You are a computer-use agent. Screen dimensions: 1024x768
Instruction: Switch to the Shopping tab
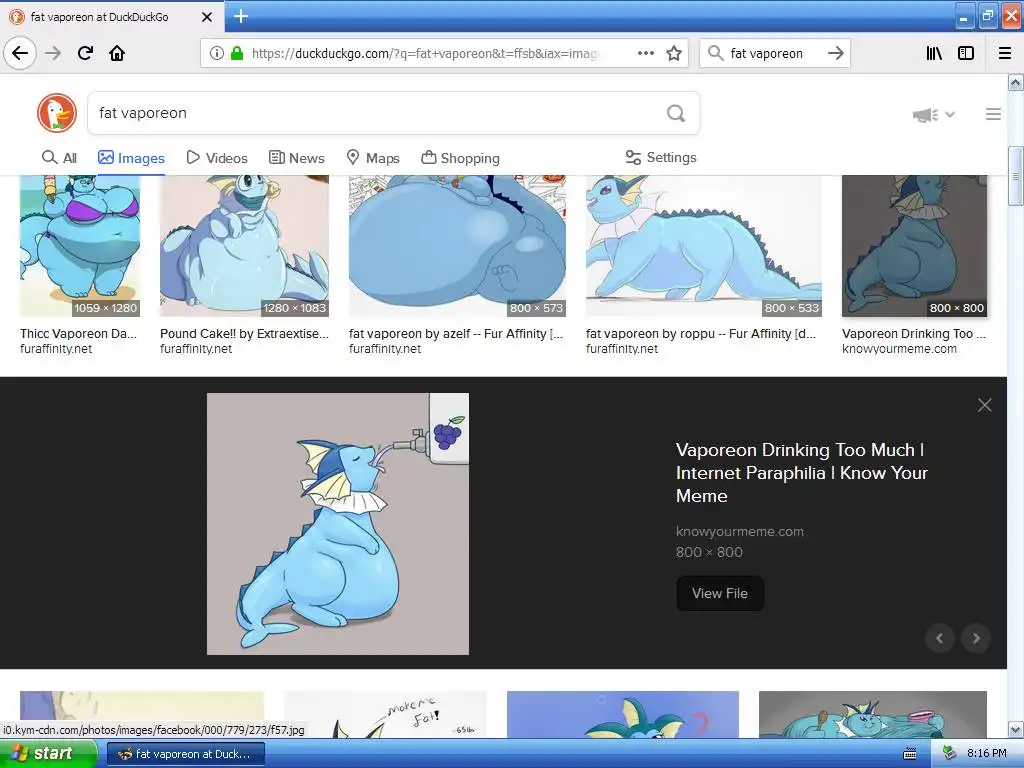[460, 158]
